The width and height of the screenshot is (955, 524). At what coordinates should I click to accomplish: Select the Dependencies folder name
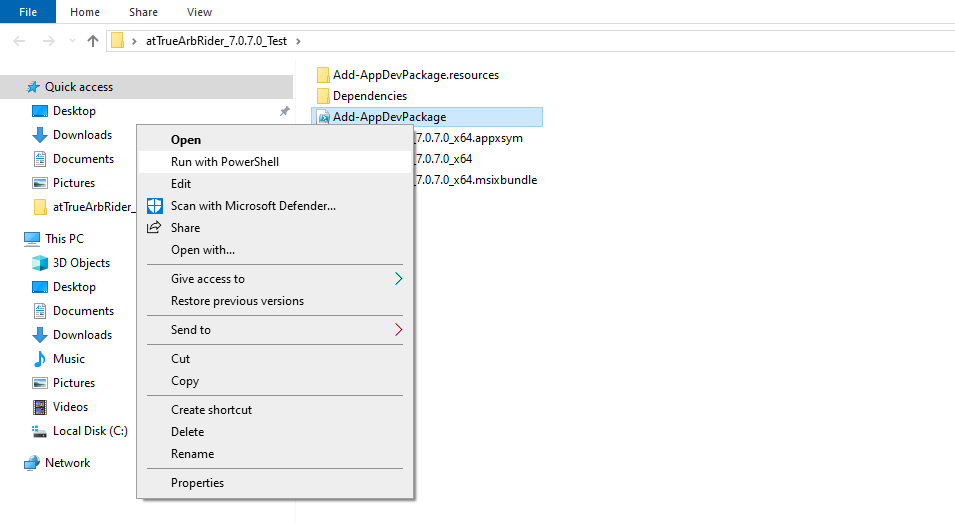370,96
